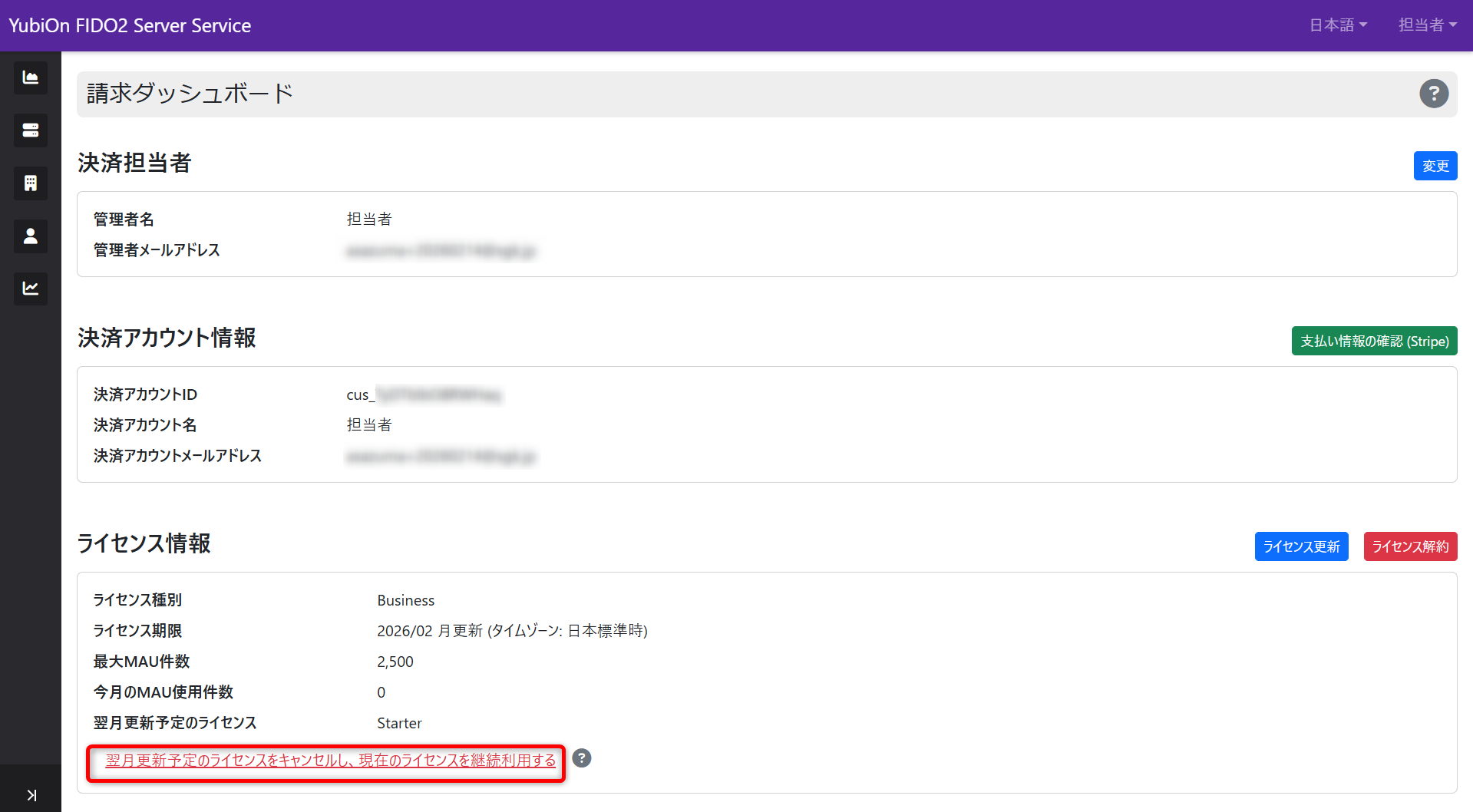
Task: Open the billing dashboard chart icon in sidebar
Action: [30, 78]
